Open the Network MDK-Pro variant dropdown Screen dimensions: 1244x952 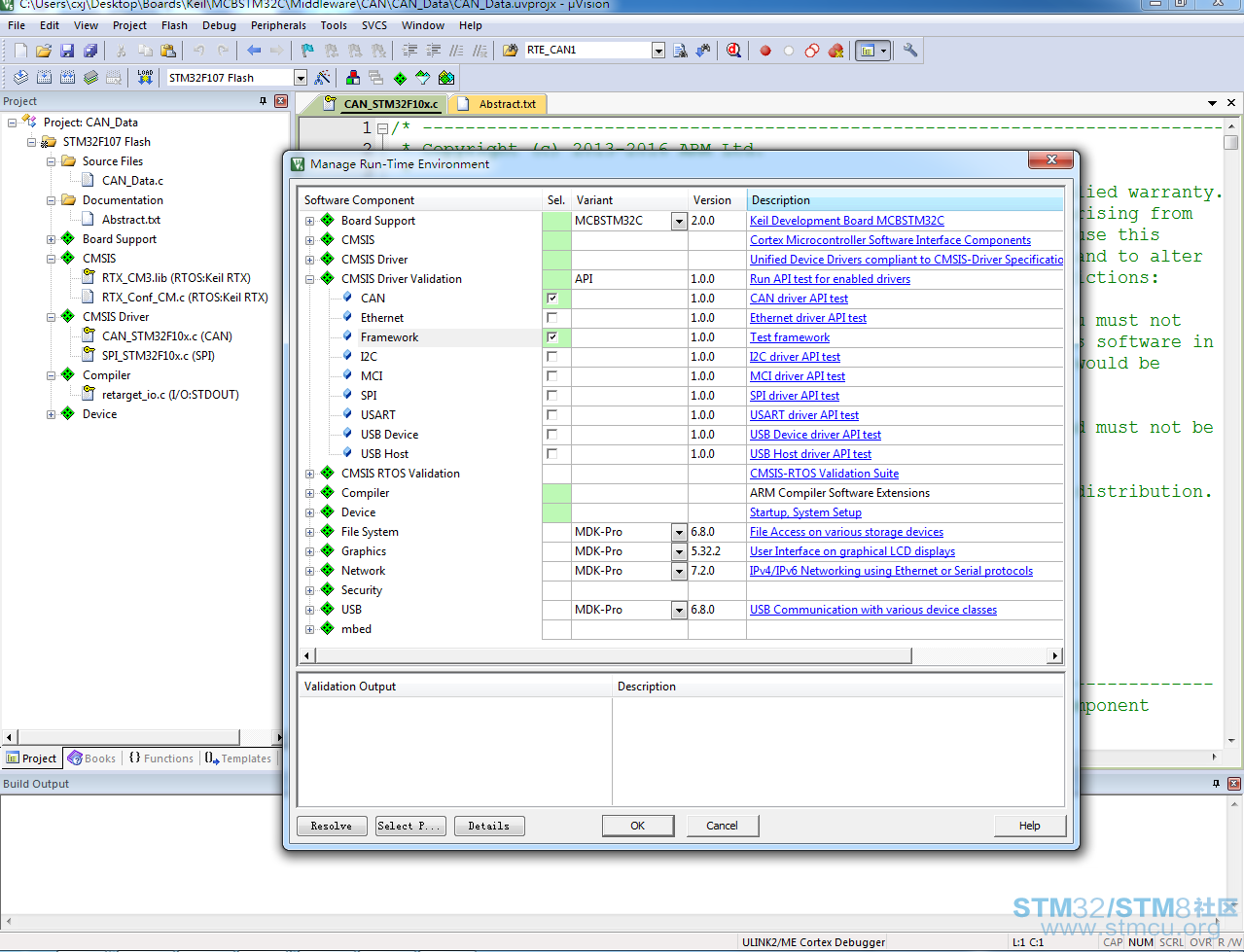[679, 571]
